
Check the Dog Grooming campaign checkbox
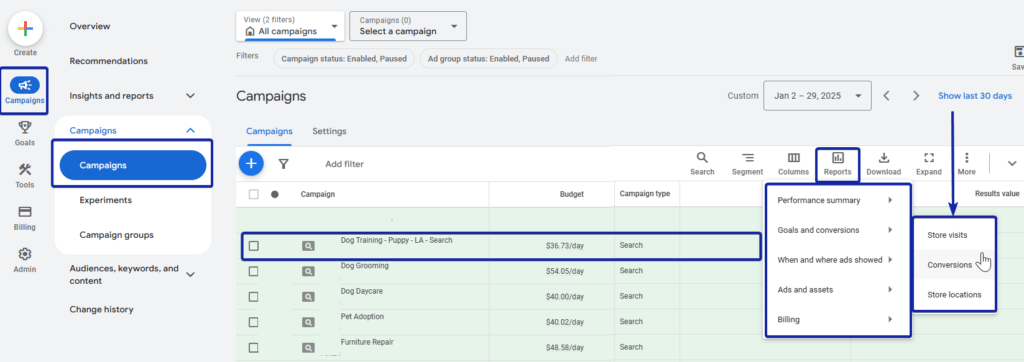tap(253, 271)
